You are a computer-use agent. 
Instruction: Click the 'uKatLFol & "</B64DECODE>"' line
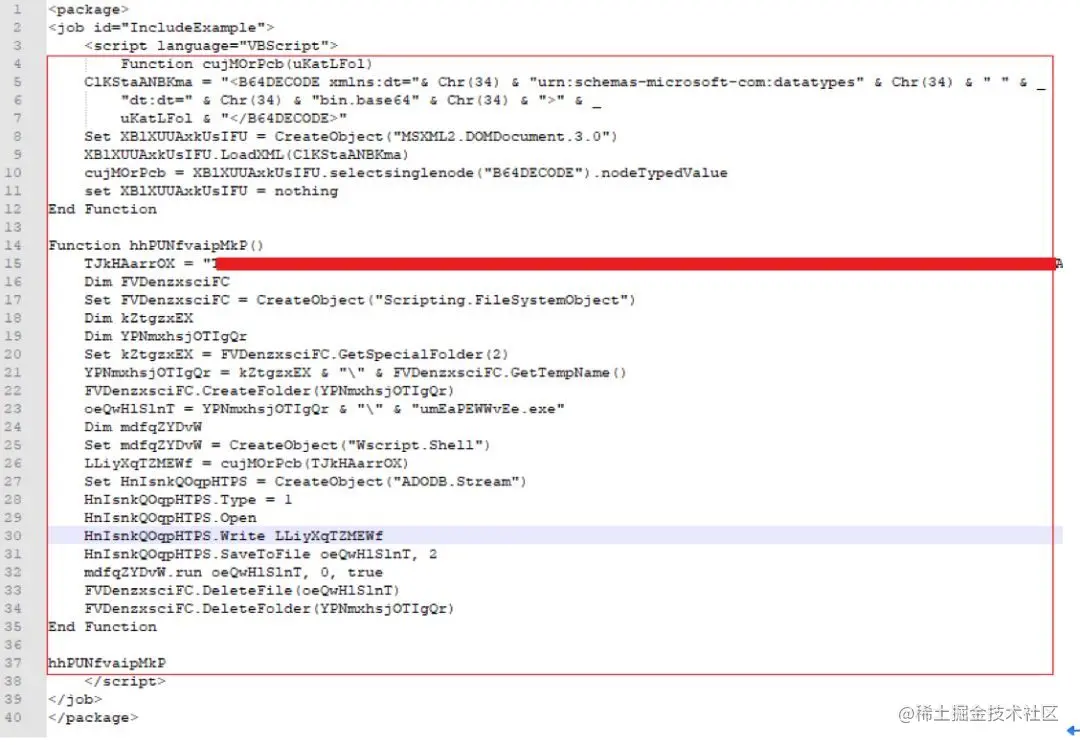(233, 118)
